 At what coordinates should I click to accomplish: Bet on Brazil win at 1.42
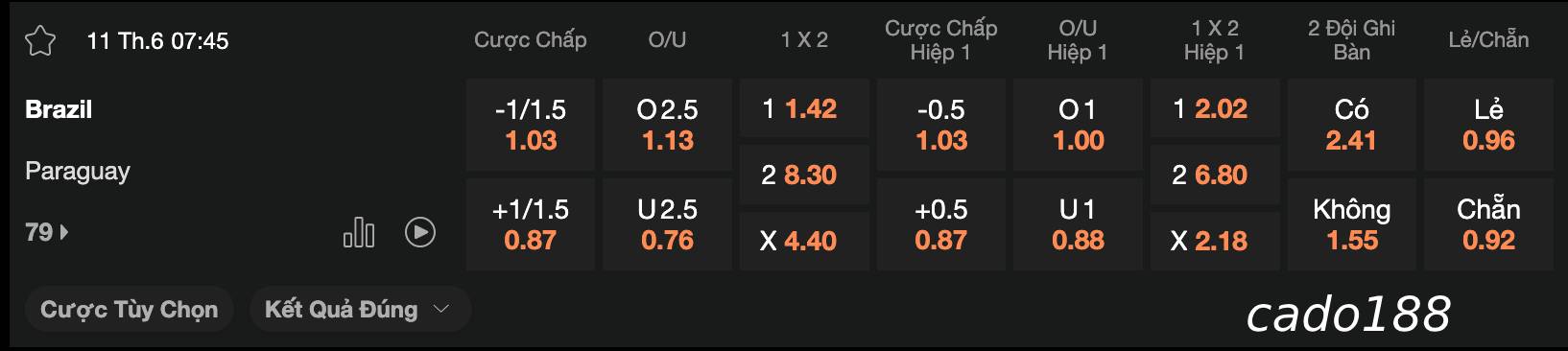pyautogui.click(x=804, y=109)
